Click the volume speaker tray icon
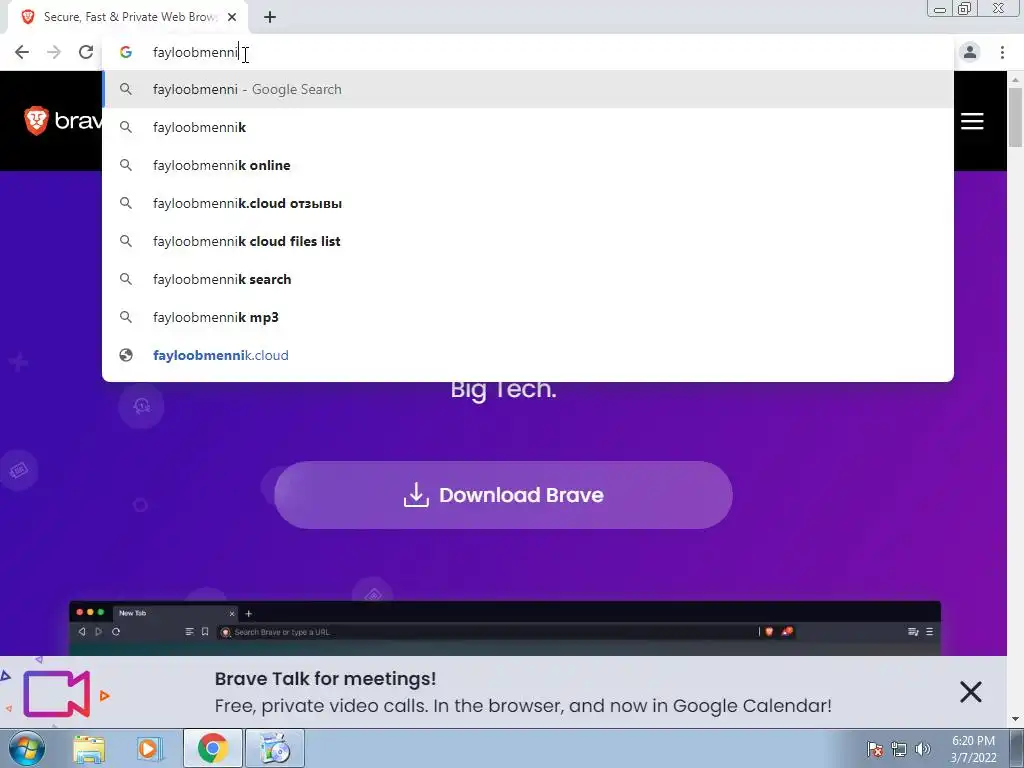This screenshot has width=1024, height=768. click(923, 749)
